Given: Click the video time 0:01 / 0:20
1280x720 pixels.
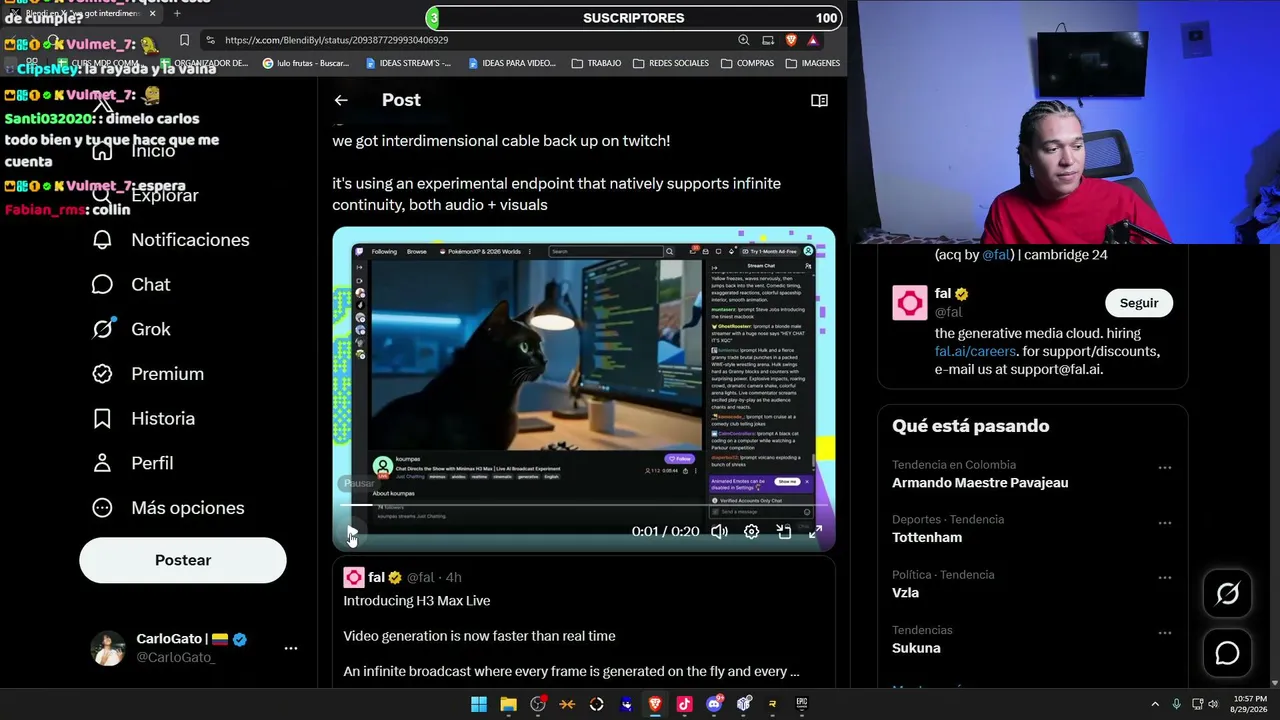Looking at the screenshot, I should [665, 532].
